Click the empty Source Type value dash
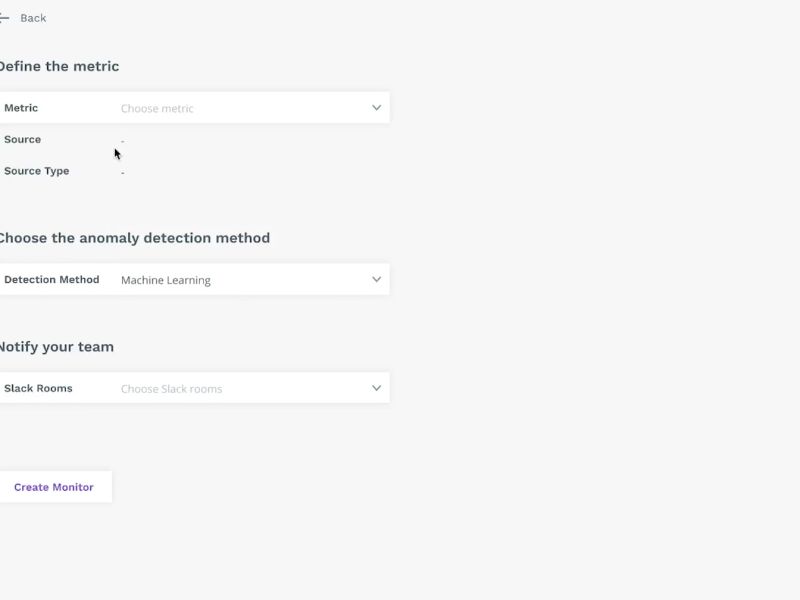The height and width of the screenshot is (600, 800). pos(122,172)
